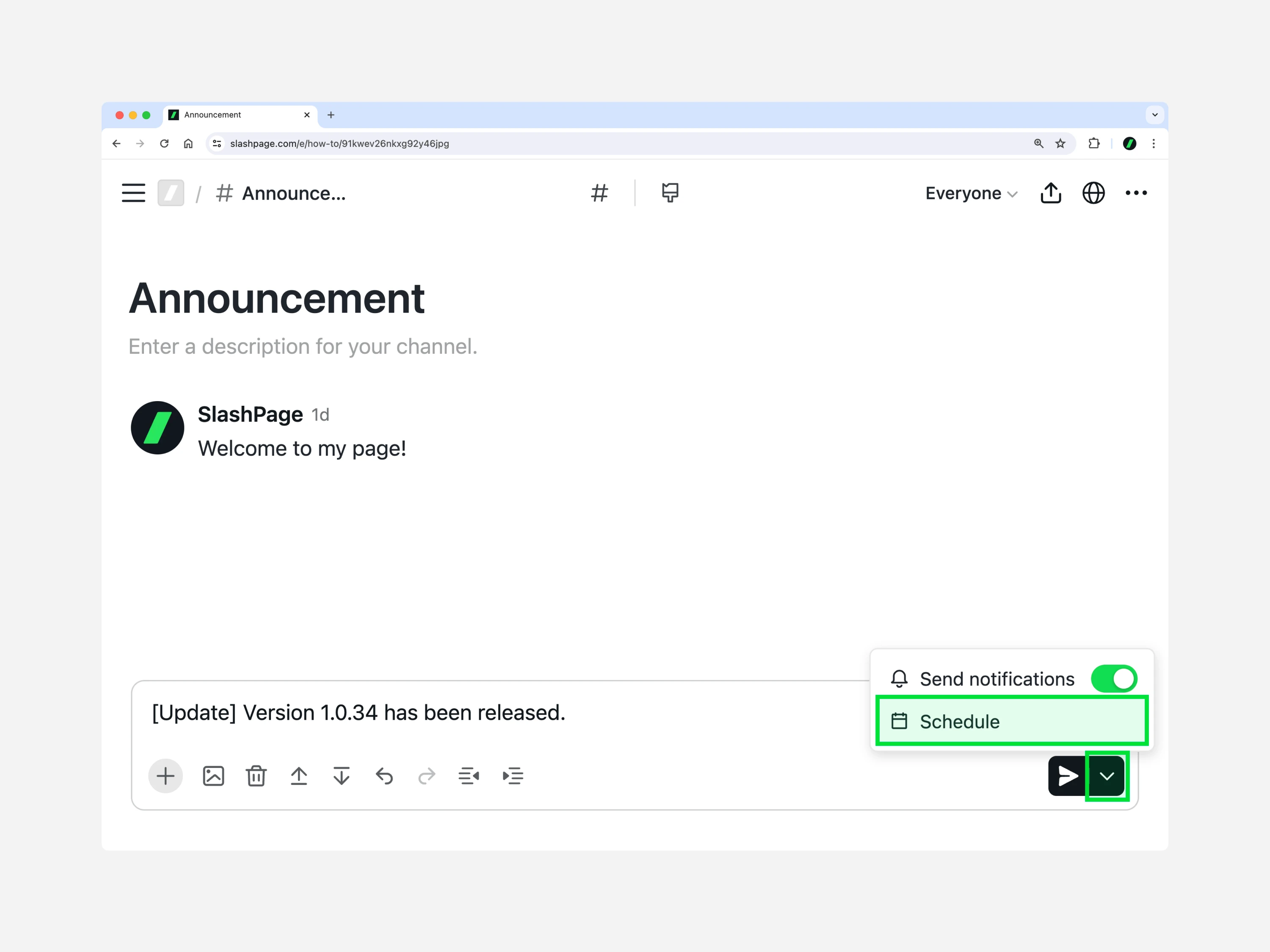Viewport: 1270px width, 952px height.
Task: Click the SlashPage avatar on the post
Action: (157, 427)
